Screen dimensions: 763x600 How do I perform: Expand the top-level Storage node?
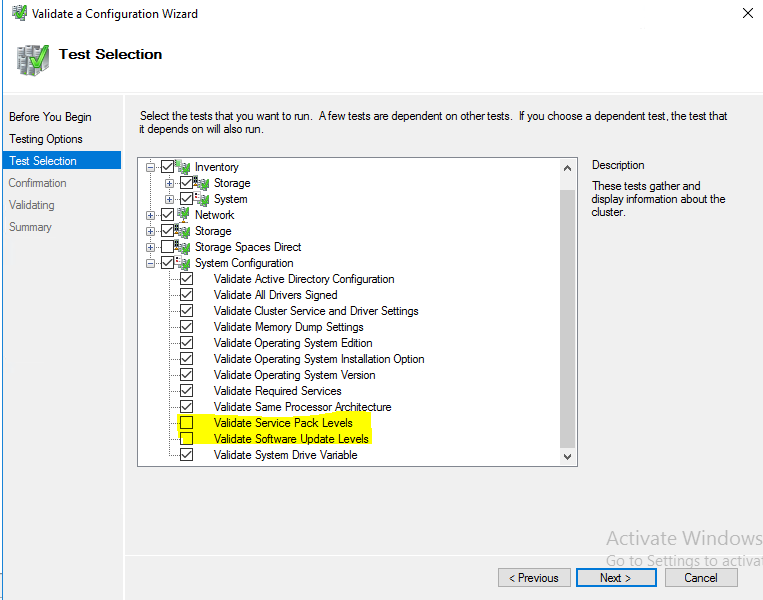150,231
